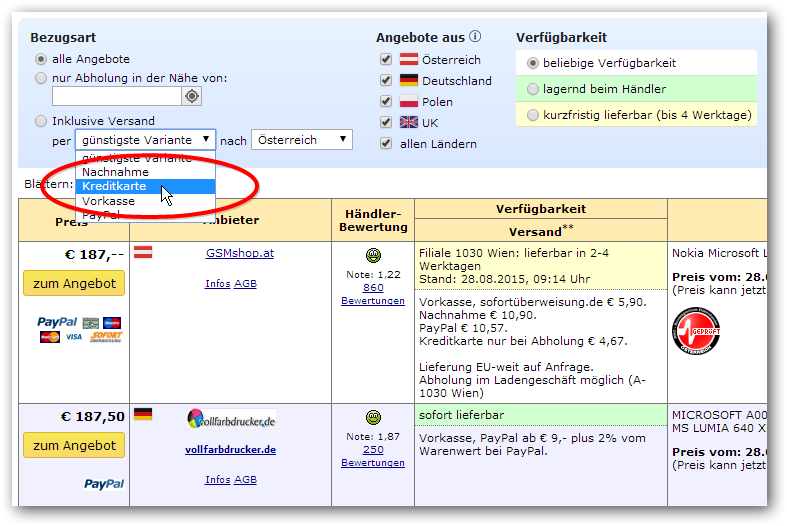Open AGB link for vollfarbdrucker.de
The image size is (787, 526).
tap(245, 480)
